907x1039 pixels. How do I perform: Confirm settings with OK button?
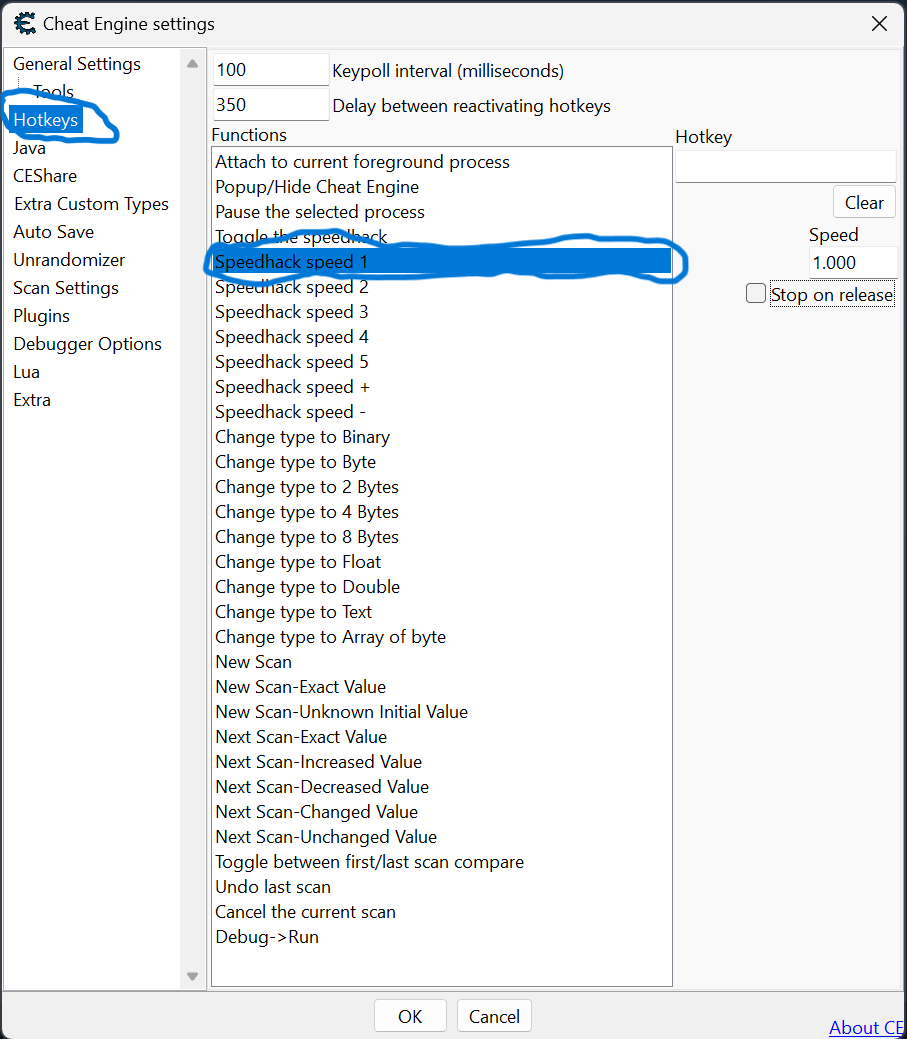[x=410, y=1016]
